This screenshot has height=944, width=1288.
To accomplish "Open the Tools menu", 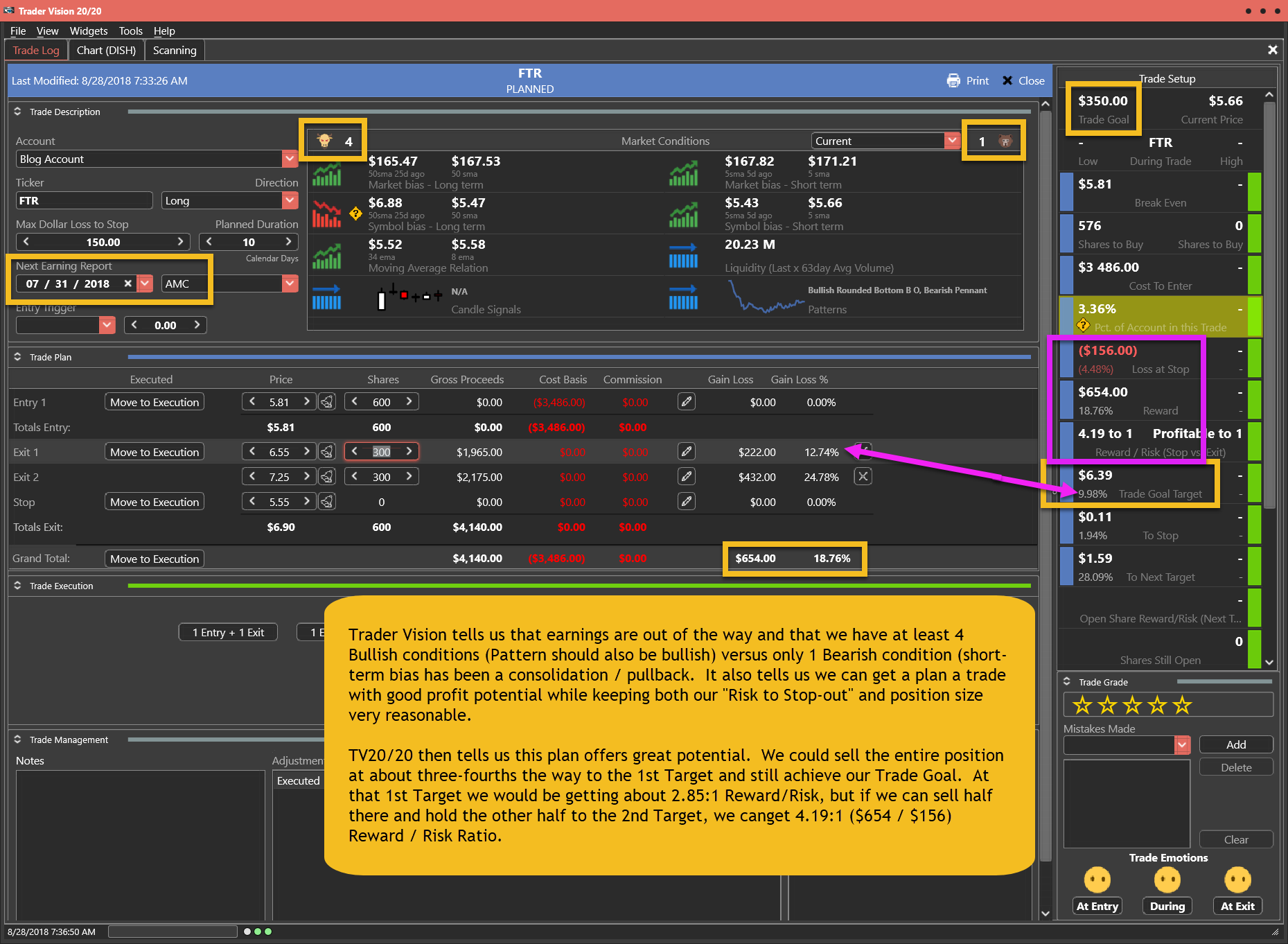I will tap(130, 31).
